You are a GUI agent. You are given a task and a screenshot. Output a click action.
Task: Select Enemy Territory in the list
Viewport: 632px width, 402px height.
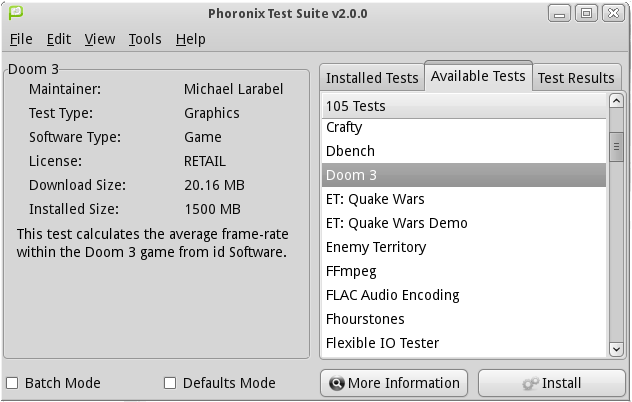point(464,247)
